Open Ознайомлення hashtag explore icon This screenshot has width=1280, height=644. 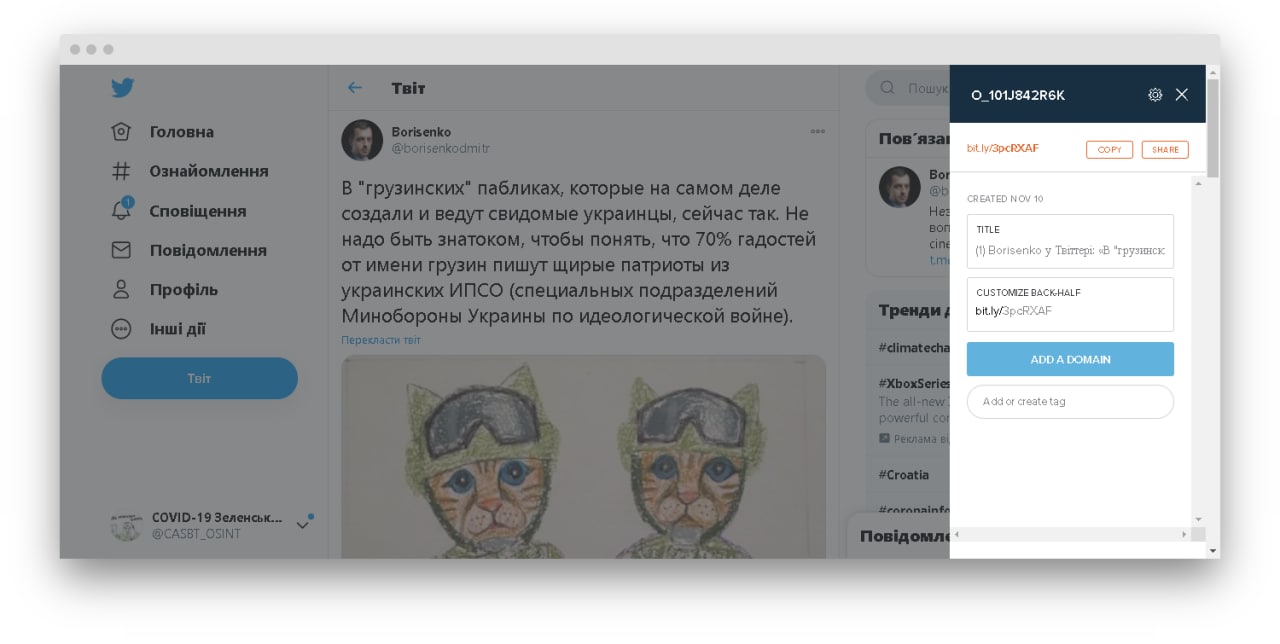tap(121, 171)
